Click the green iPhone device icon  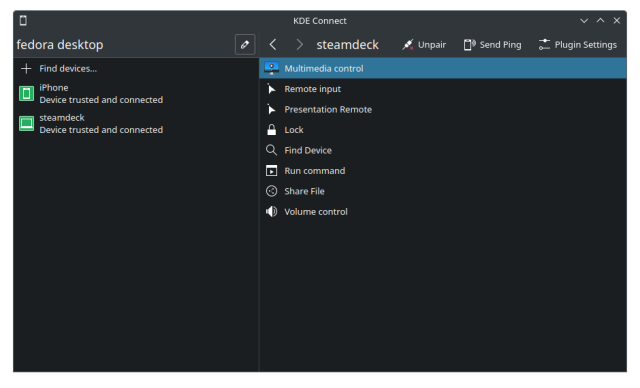27,93
